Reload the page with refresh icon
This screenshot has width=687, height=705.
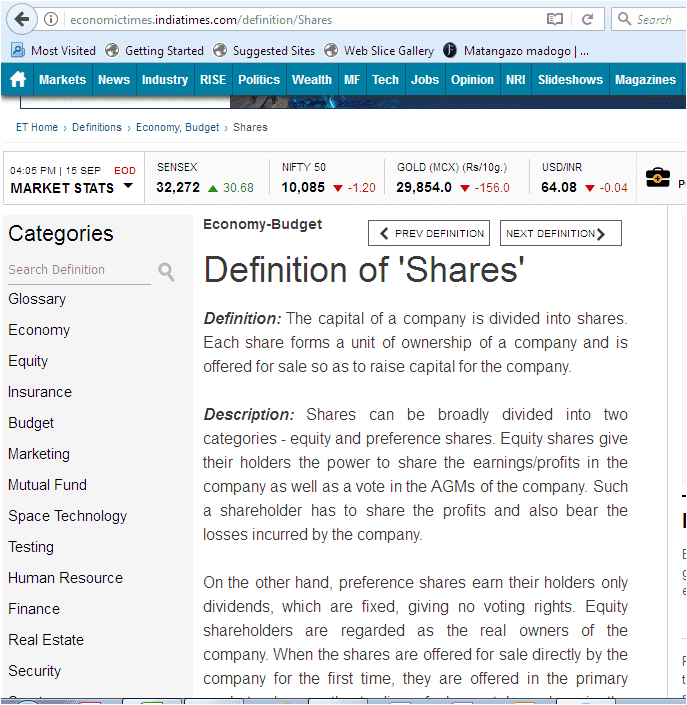[587, 19]
